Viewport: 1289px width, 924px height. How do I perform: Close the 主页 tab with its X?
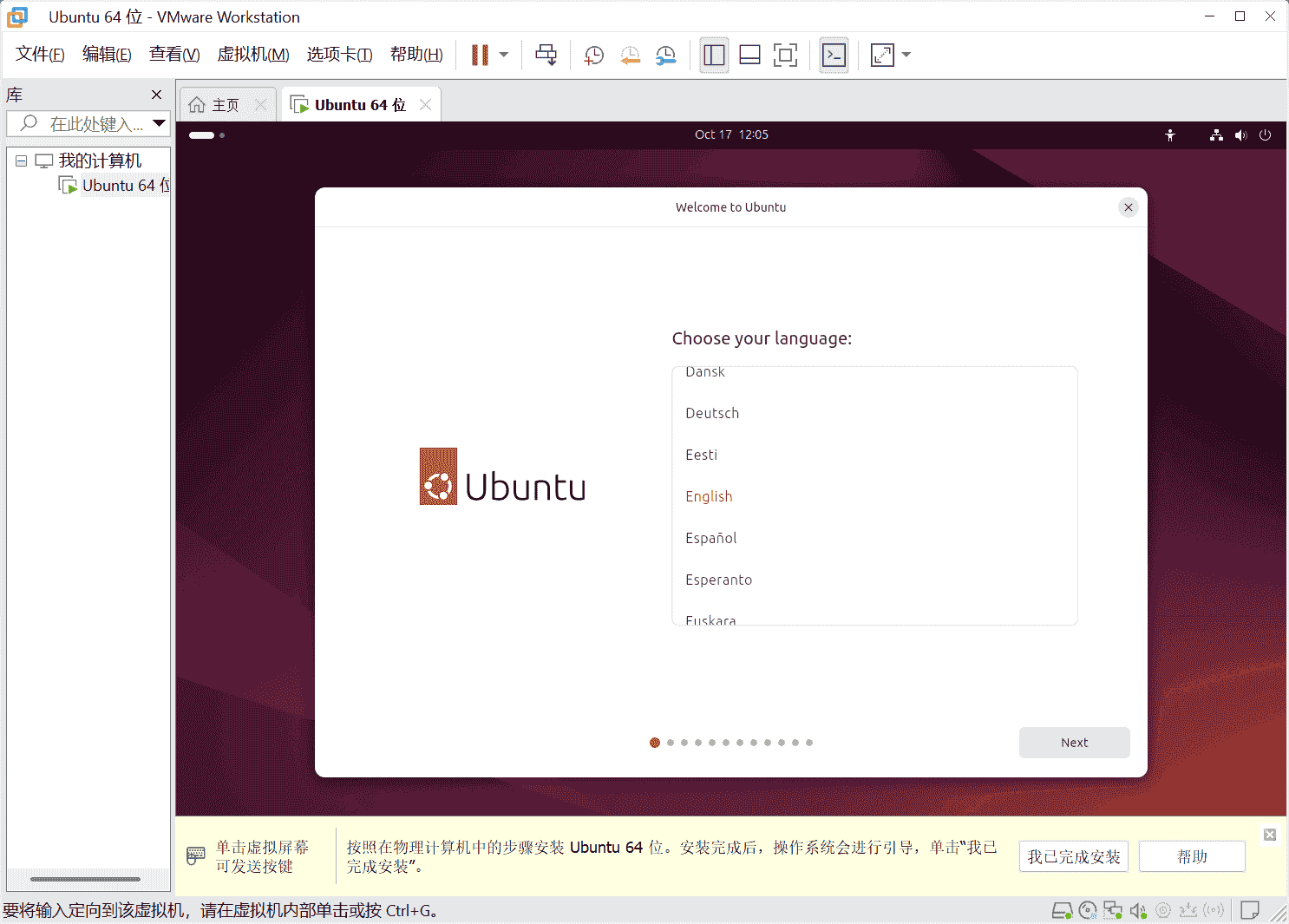(x=261, y=105)
